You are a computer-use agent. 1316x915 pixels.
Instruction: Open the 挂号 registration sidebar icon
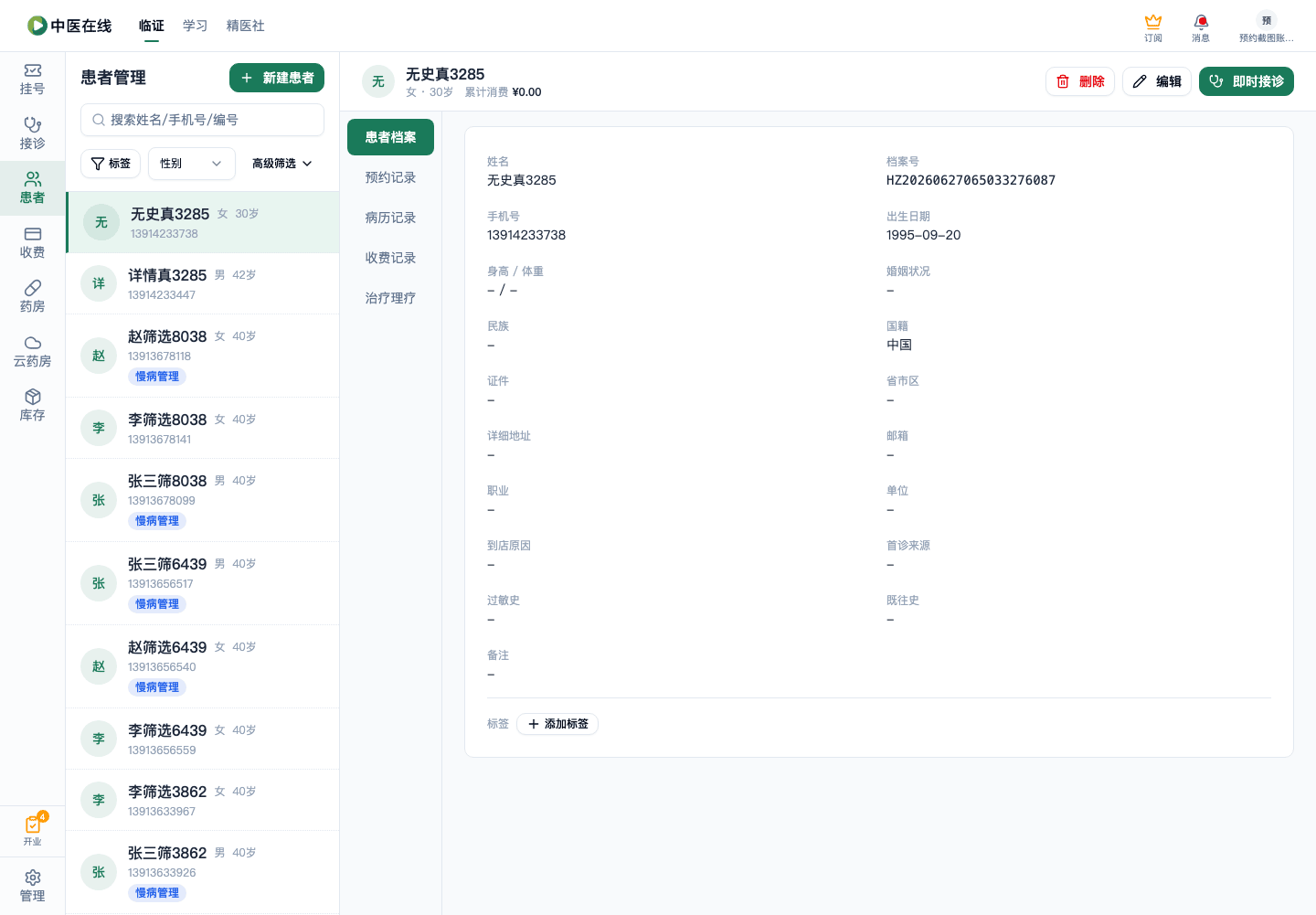pos(32,80)
